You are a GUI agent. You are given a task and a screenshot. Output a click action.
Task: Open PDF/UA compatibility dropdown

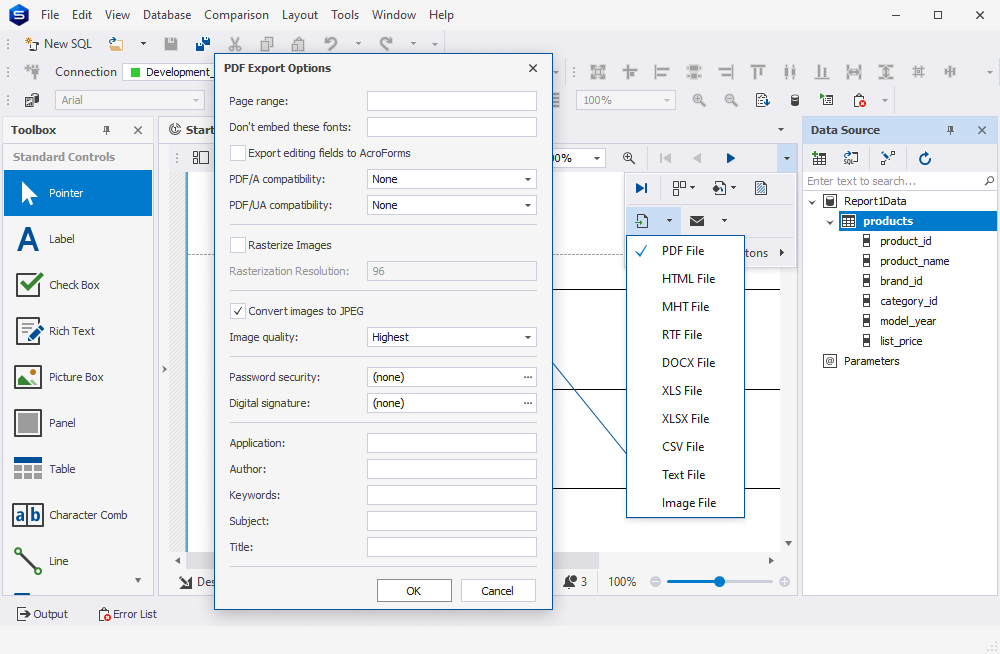coord(527,205)
